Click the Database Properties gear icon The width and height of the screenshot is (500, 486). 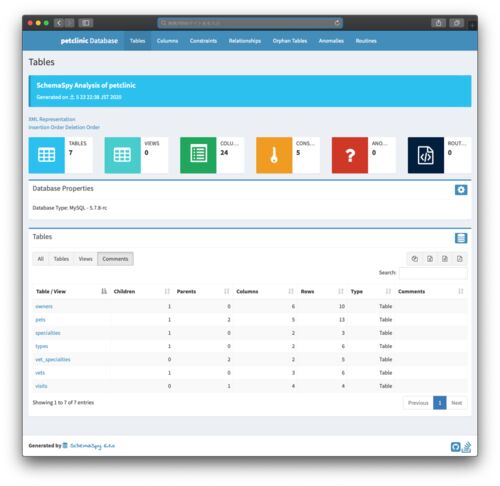coord(461,190)
